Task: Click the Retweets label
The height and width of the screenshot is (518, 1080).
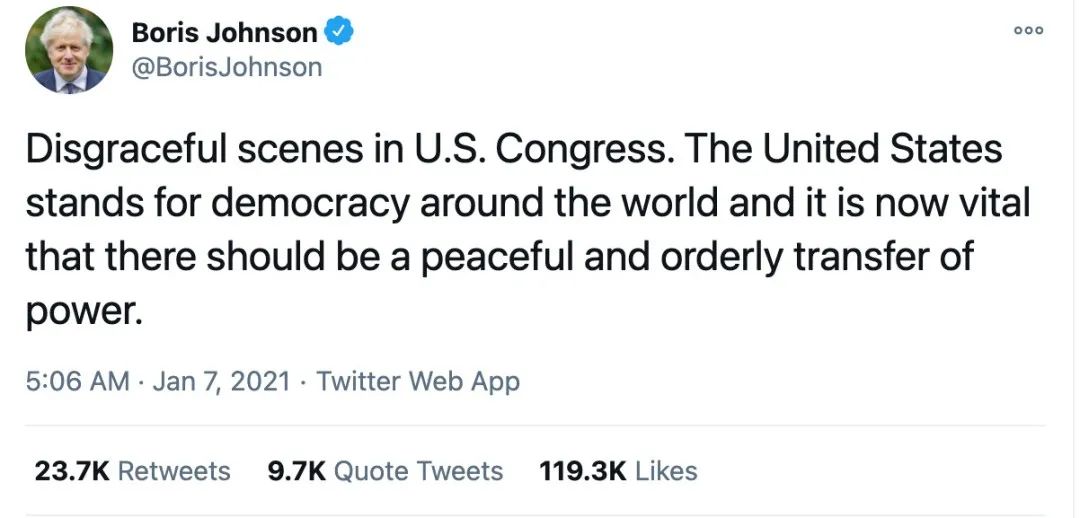Action: click(174, 471)
